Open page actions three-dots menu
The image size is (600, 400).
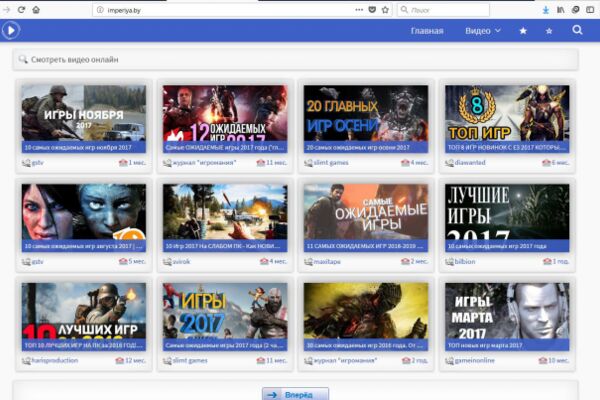point(359,10)
